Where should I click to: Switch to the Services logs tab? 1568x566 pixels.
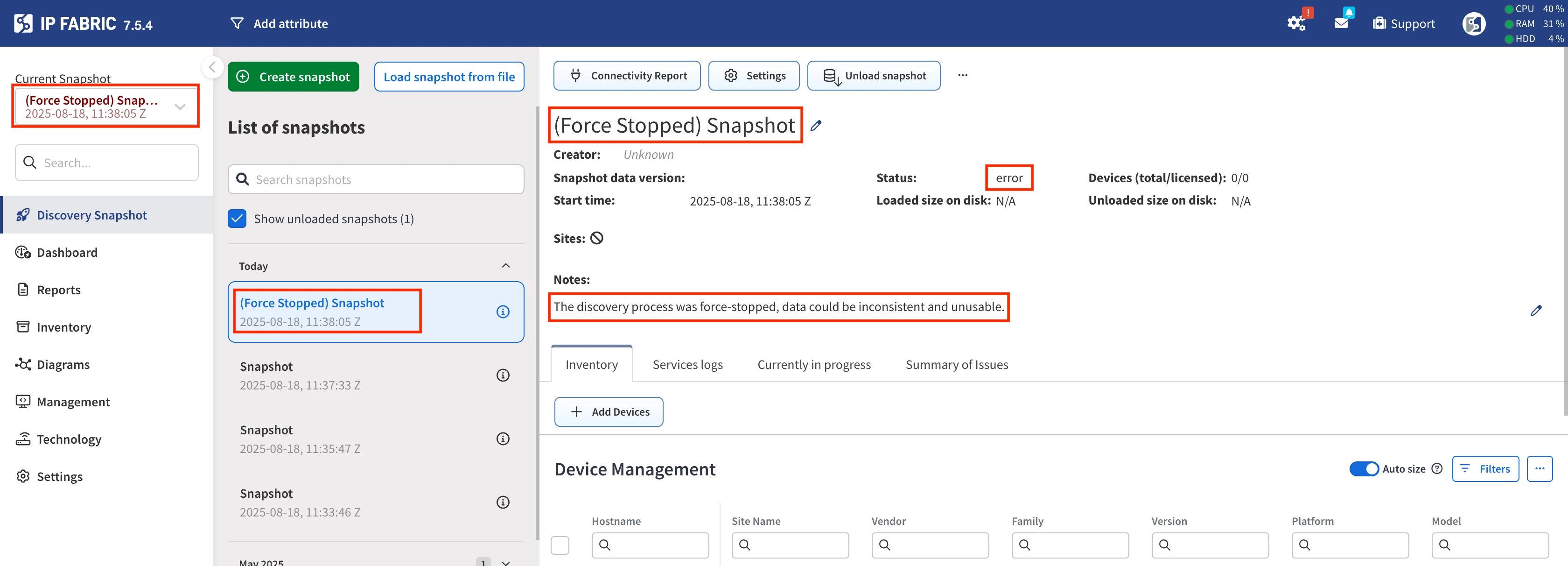click(687, 364)
